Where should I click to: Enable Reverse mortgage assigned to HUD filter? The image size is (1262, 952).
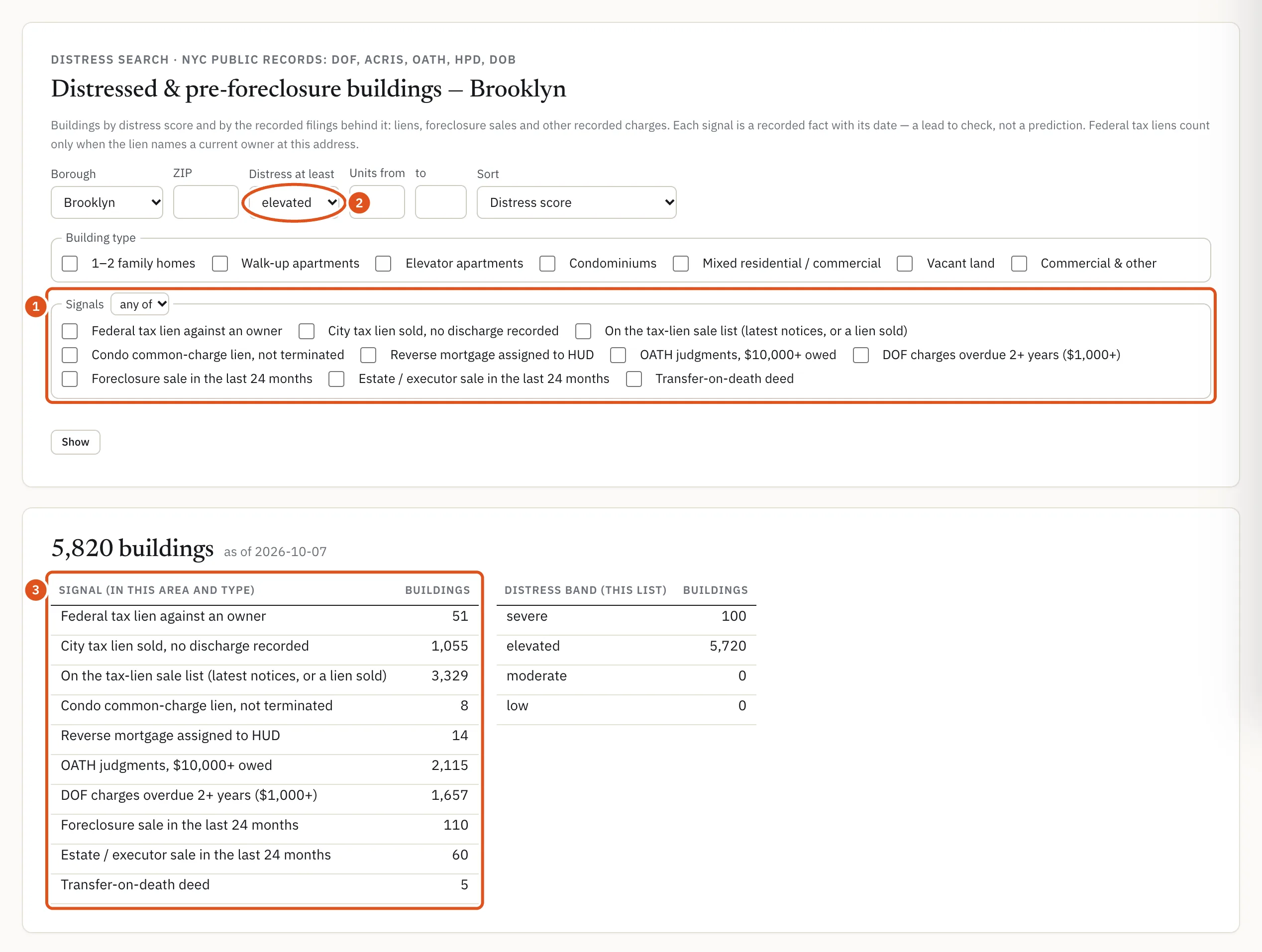click(x=369, y=355)
